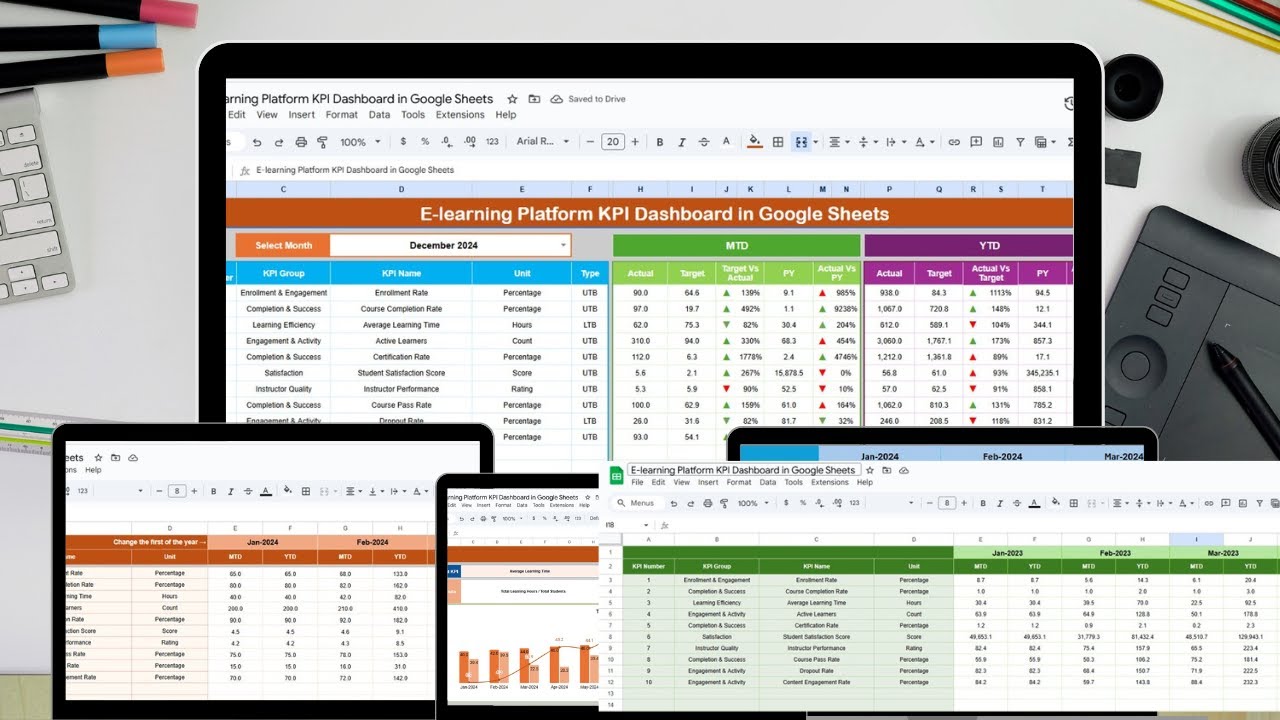This screenshot has height=720, width=1280.
Task: Toggle Strikethrough in the bottom-left laptop window
Action: tap(248, 491)
